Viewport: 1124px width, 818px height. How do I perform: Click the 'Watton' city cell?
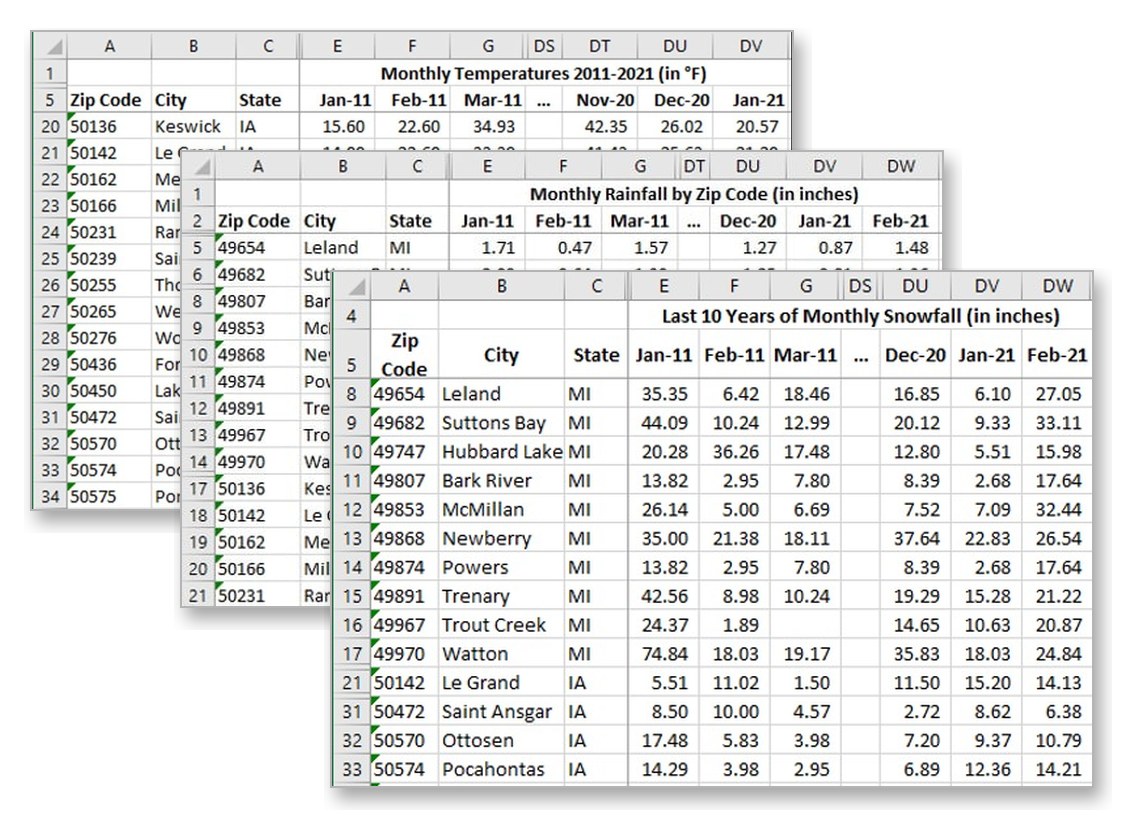pos(501,654)
